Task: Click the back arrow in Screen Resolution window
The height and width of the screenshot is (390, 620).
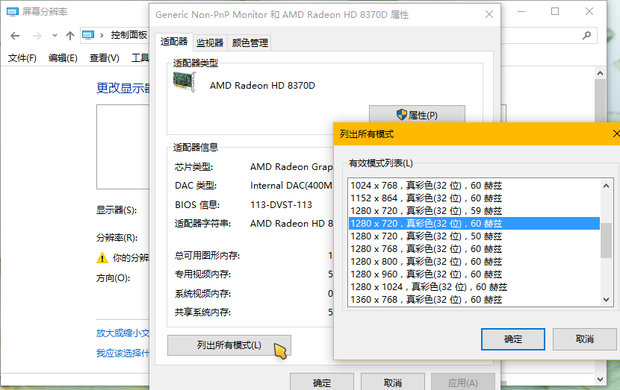Action: (15, 36)
